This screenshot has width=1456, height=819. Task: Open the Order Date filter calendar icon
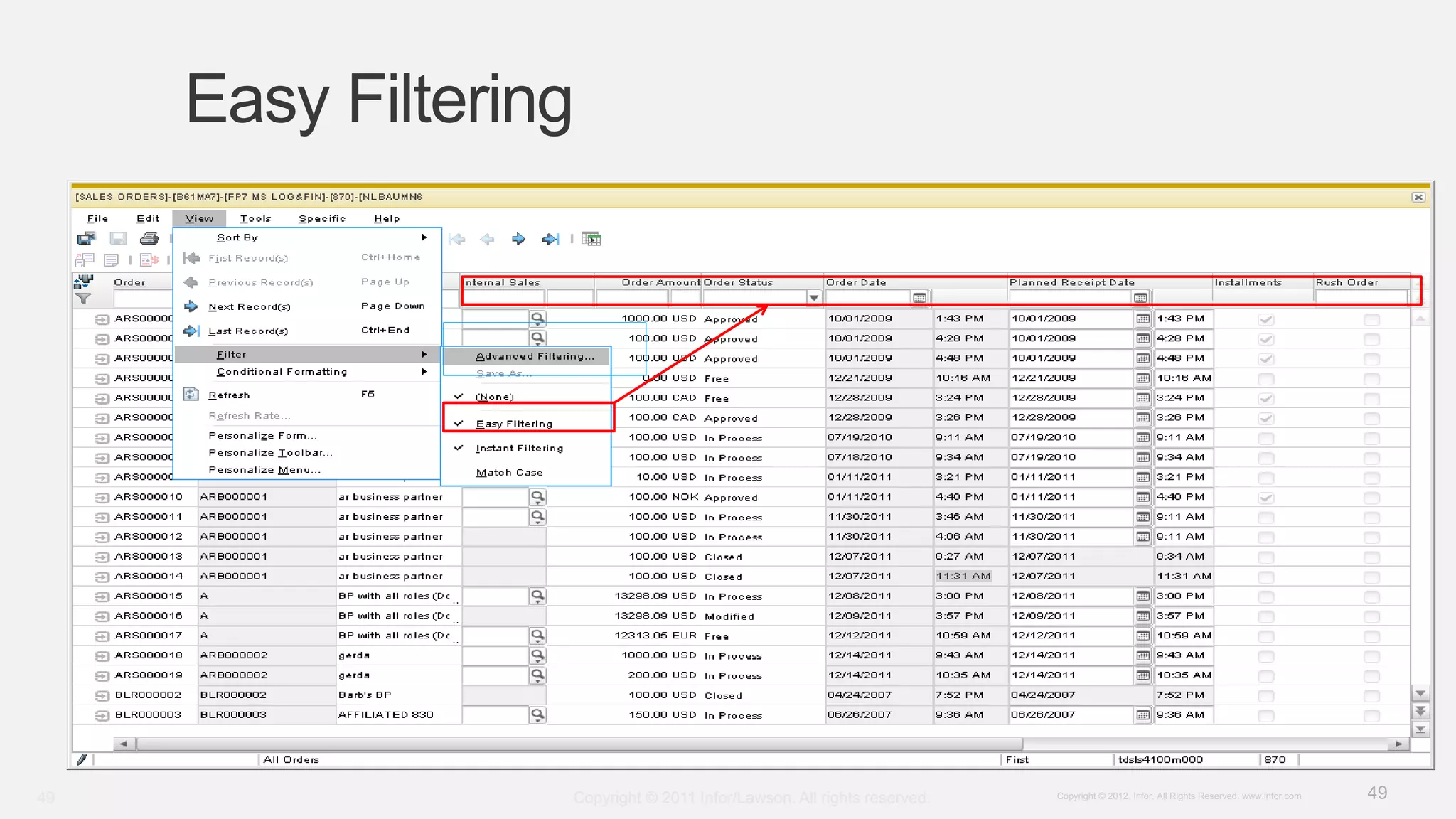[919, 298]
